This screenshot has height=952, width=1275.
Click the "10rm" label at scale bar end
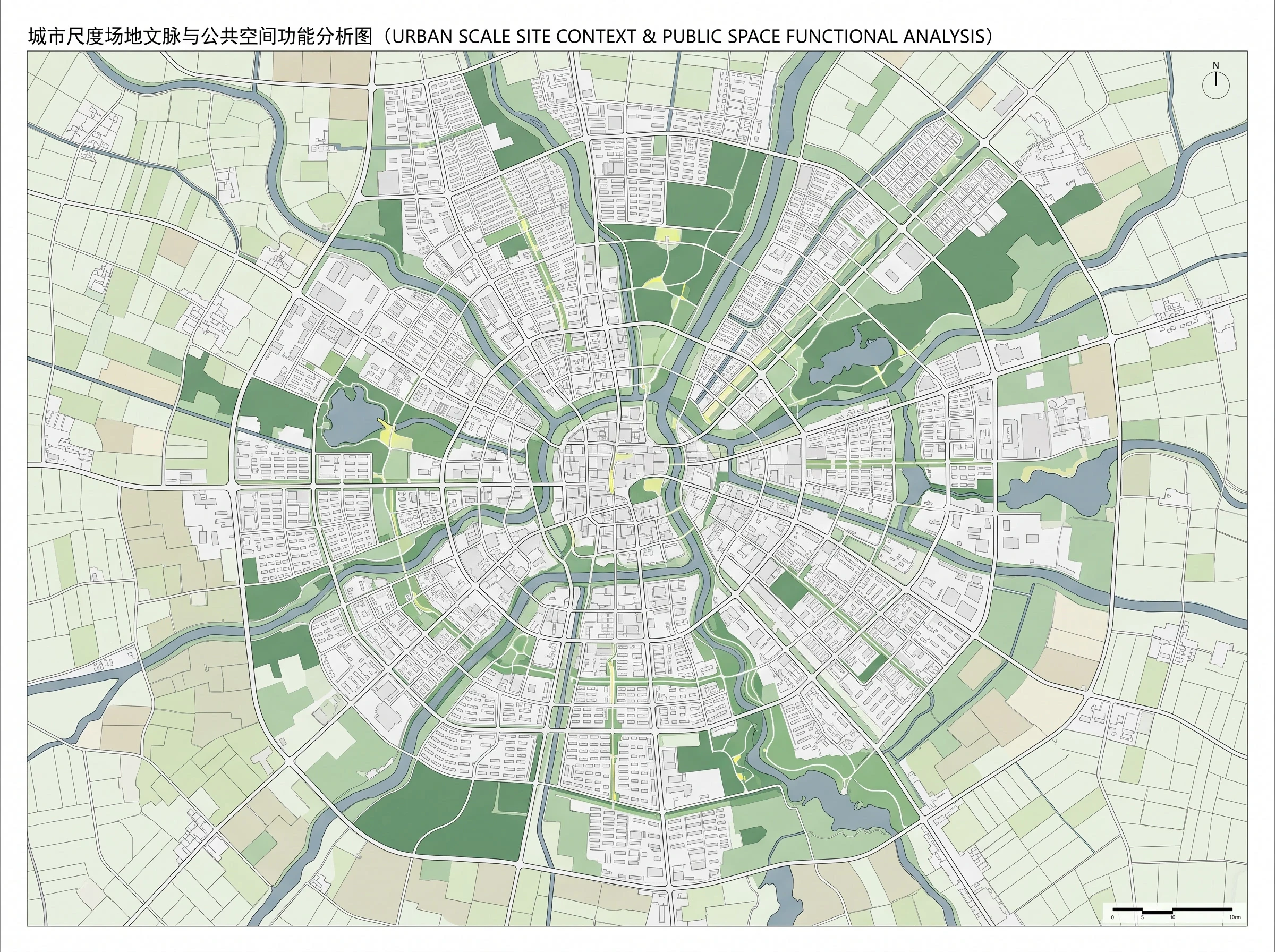pos(1235,917)
